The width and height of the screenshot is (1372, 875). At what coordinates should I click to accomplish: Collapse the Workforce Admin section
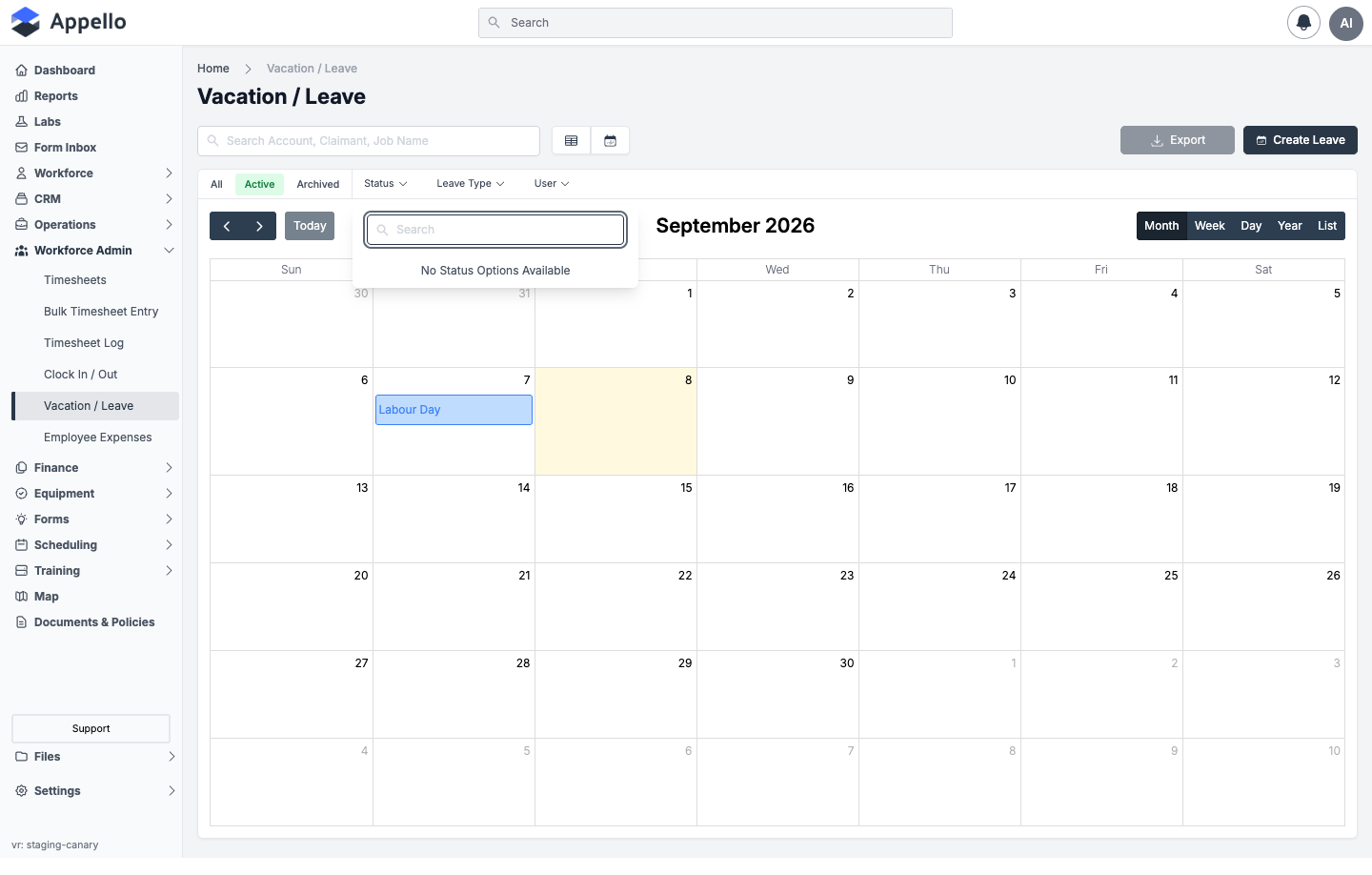pyautogui.click(x=95, y=251)
